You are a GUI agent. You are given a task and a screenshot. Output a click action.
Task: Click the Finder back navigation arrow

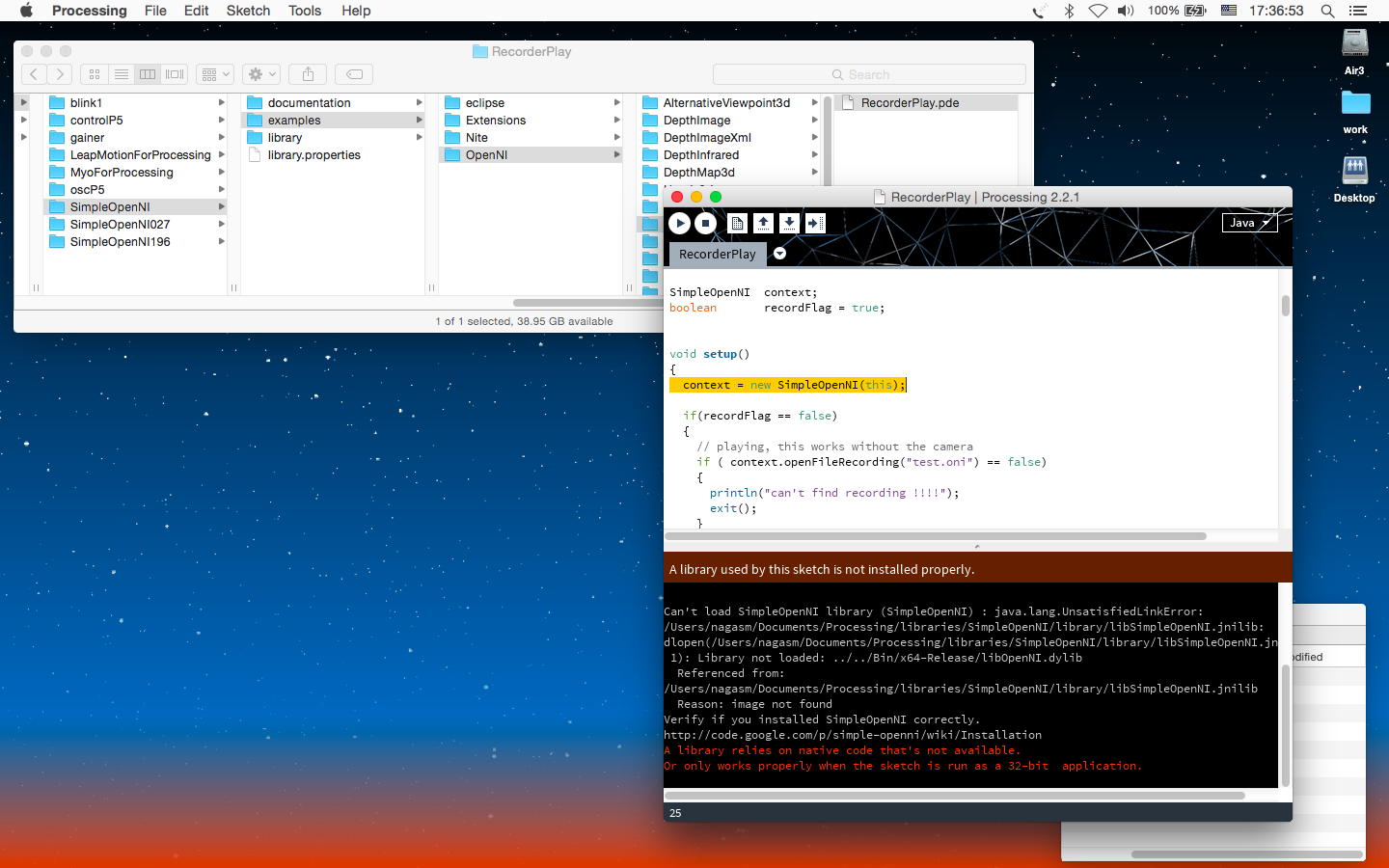(34, 74)
